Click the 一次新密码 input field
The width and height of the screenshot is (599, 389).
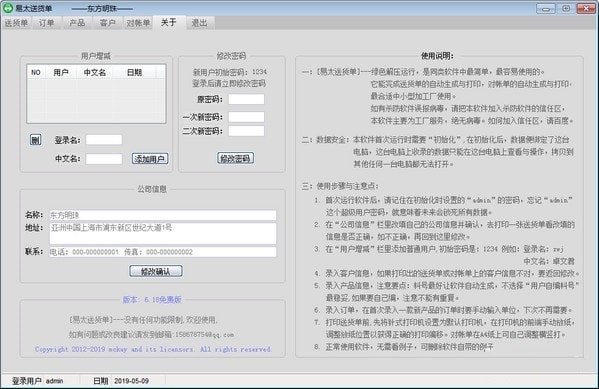(246, 117)
